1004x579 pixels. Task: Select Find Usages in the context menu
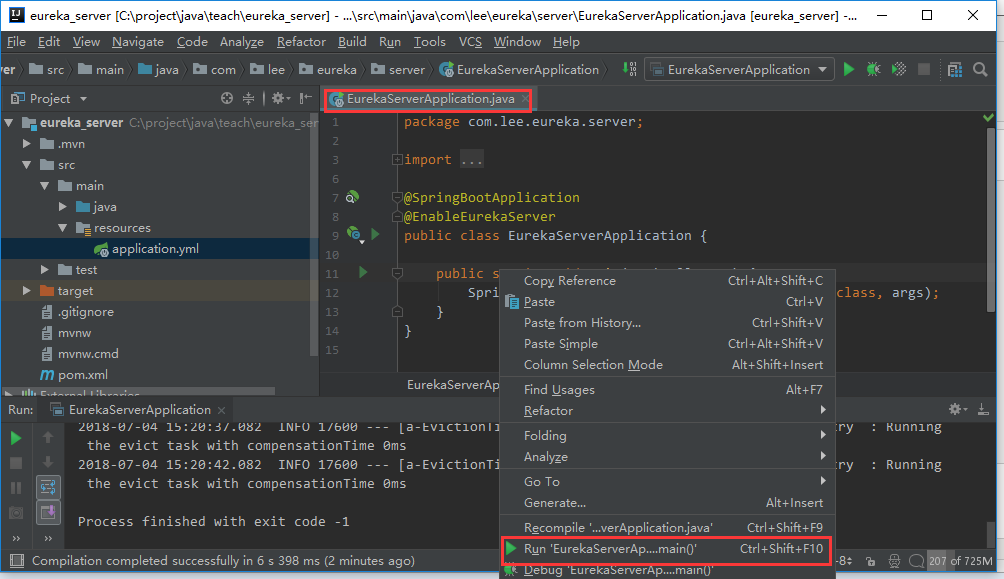point(667,389)
